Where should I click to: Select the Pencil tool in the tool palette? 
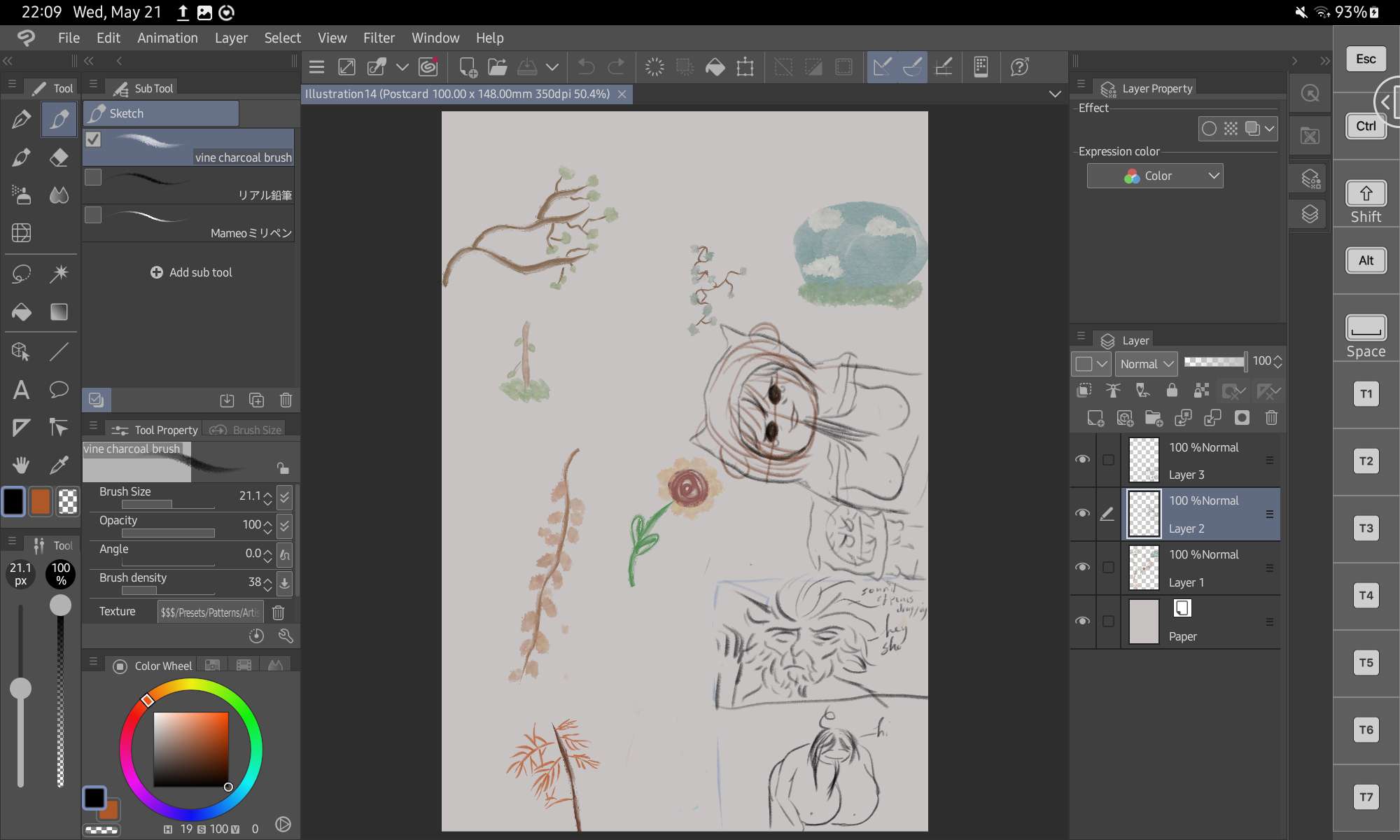pyautogui.click(x=59, y=119)
